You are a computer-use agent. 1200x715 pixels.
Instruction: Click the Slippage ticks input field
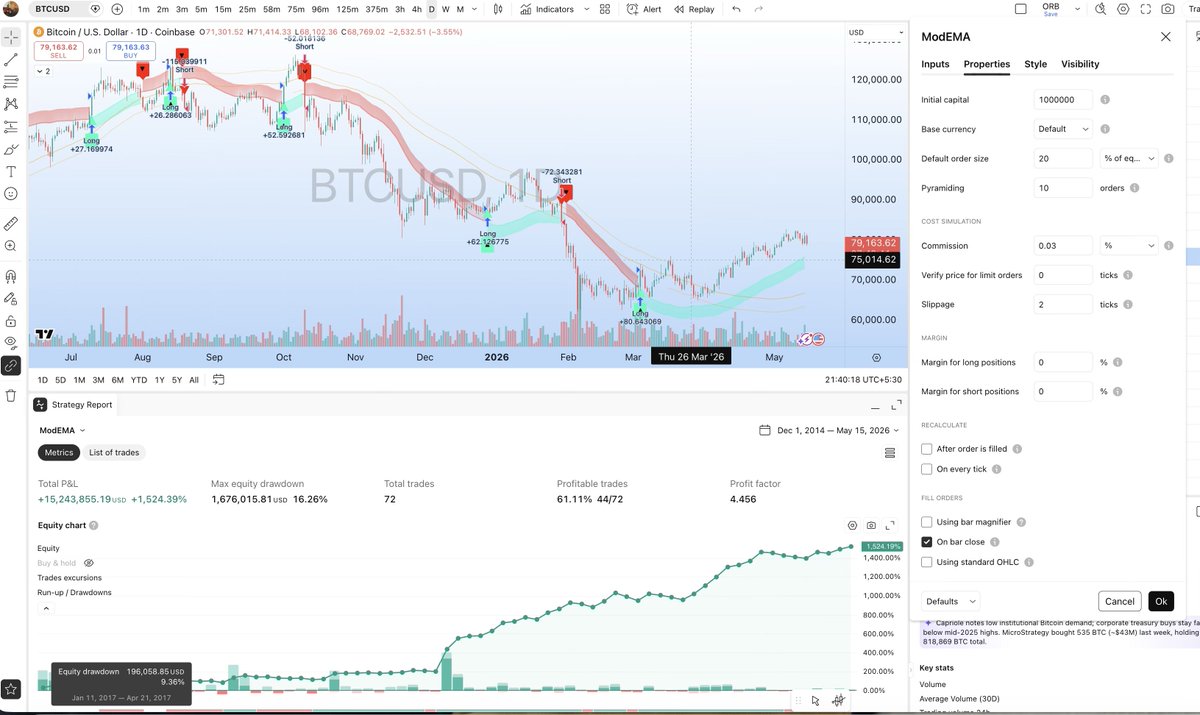coord(1063,304)
